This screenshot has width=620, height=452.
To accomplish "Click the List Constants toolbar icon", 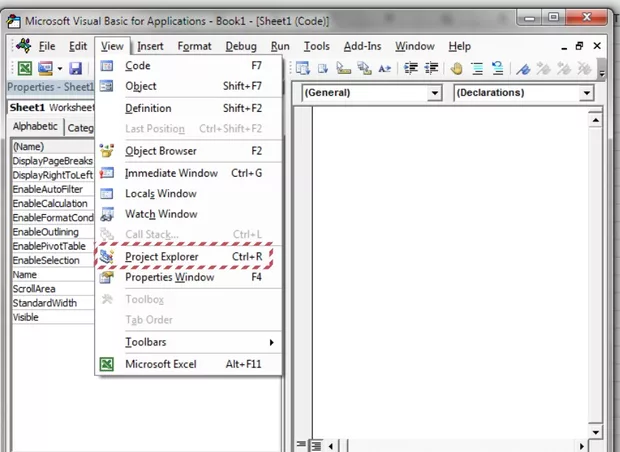I will pyautogui.click(x=323, y=68).
